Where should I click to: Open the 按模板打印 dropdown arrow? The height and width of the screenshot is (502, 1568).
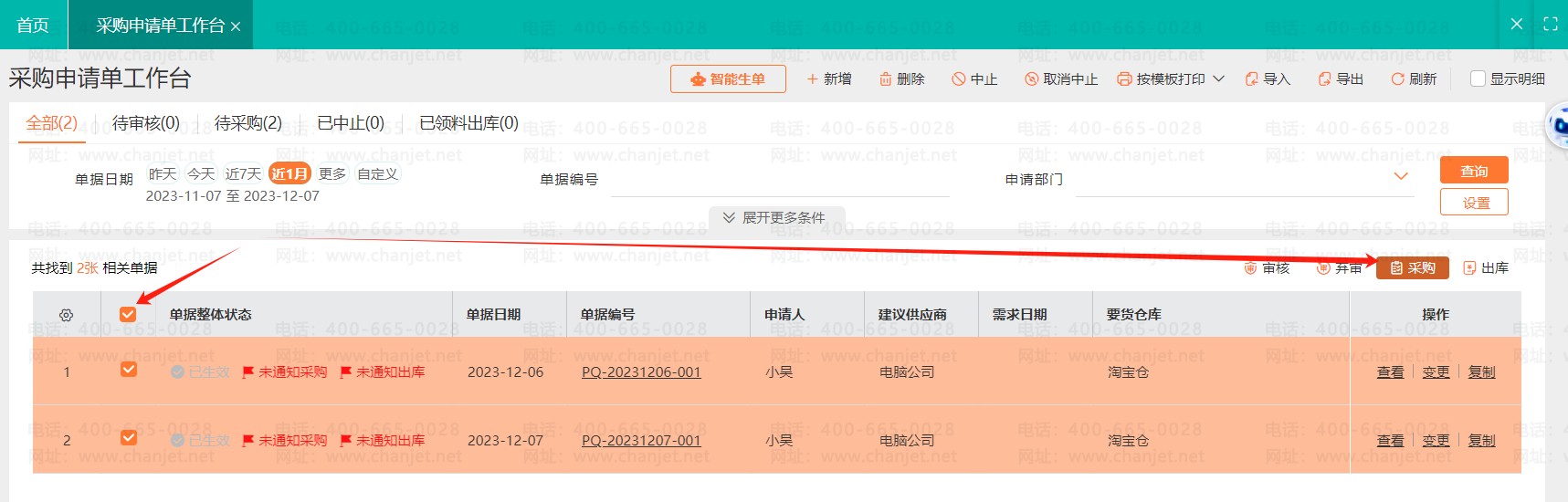click(x=1218, y=79)
